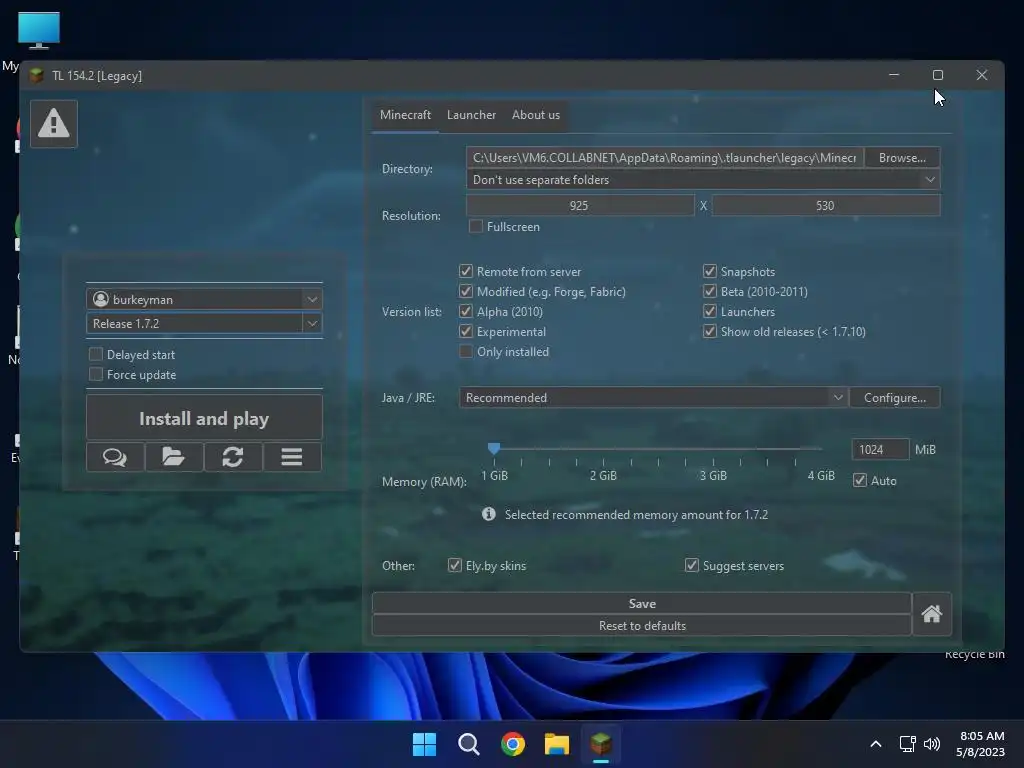Open the About us tab
This screenshot has height=768, width=1024.
pyautogui.click(x=536, y=115)
